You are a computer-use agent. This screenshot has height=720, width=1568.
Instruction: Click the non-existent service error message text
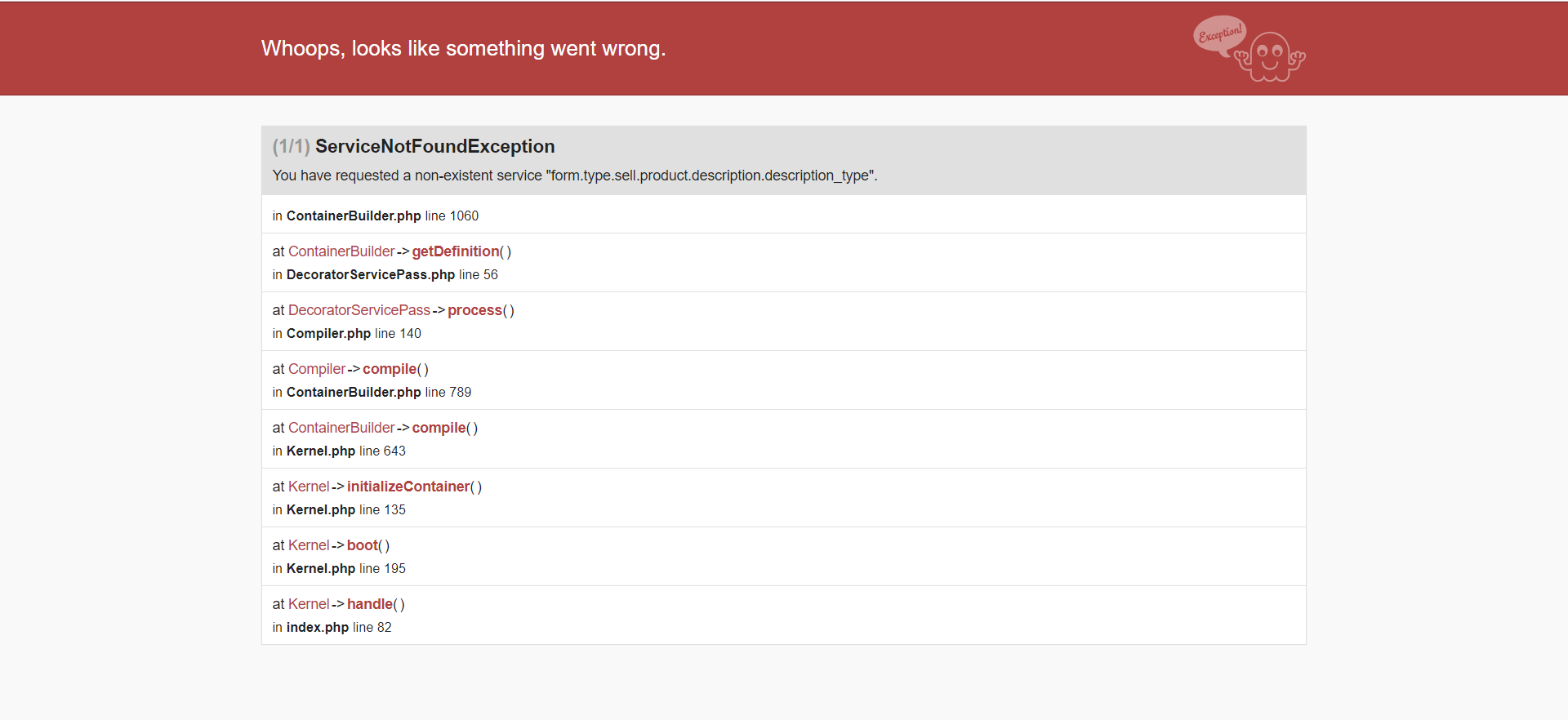pyautogui.click(x=575, y=176)
